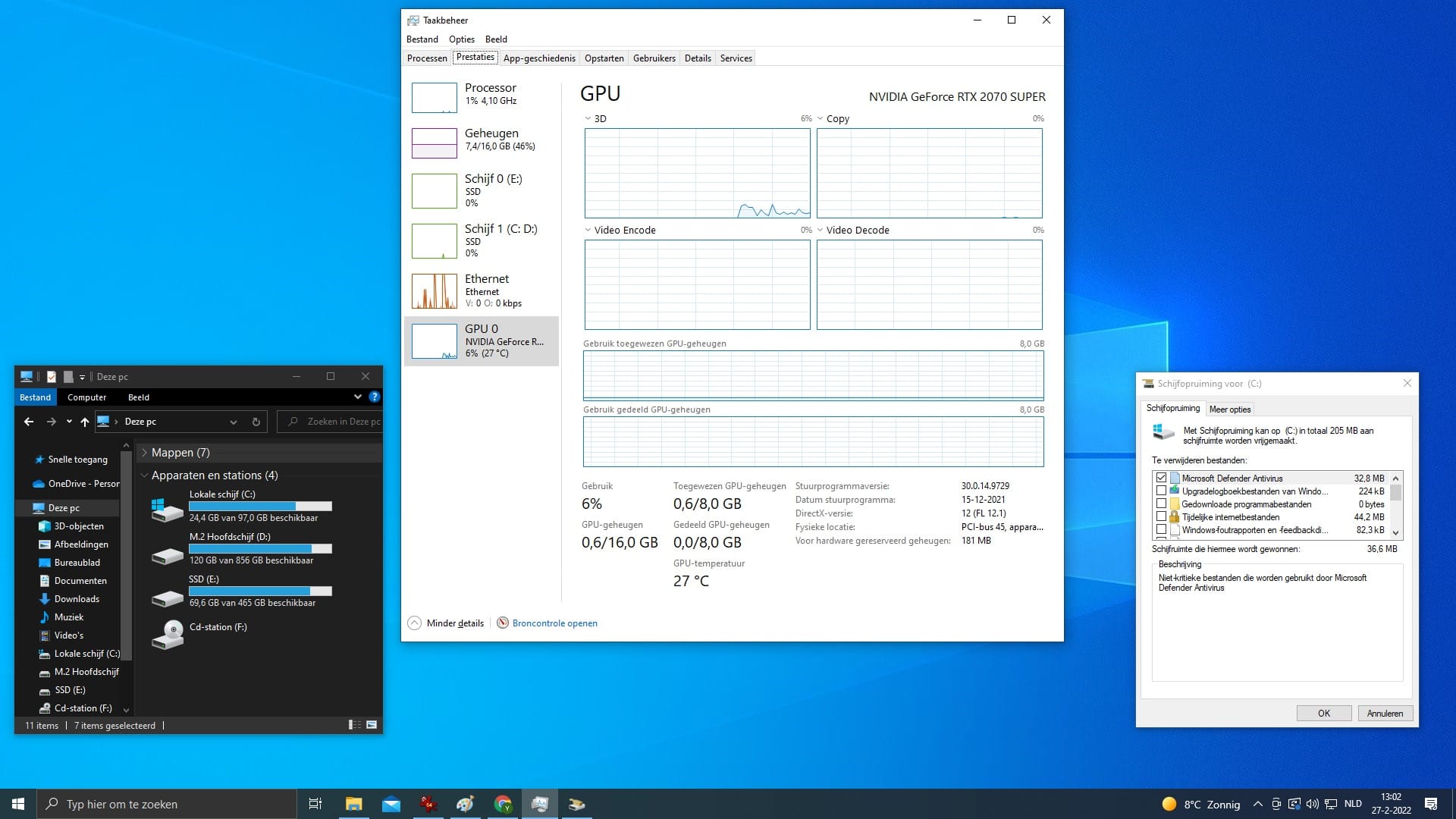
Task: Open Mail app from the taskbar
Action: pos(391,804)
